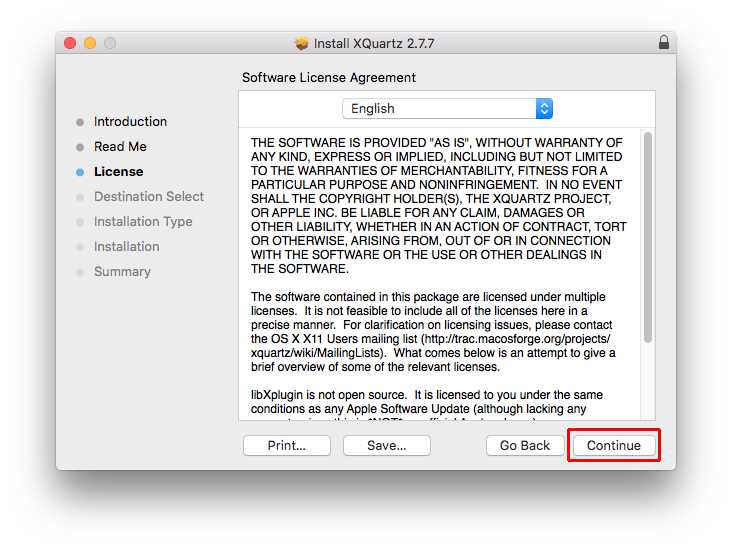Click the license text scrollbar thumb
The height and width of the screenshot is (550, 732).
coord(648,238)
